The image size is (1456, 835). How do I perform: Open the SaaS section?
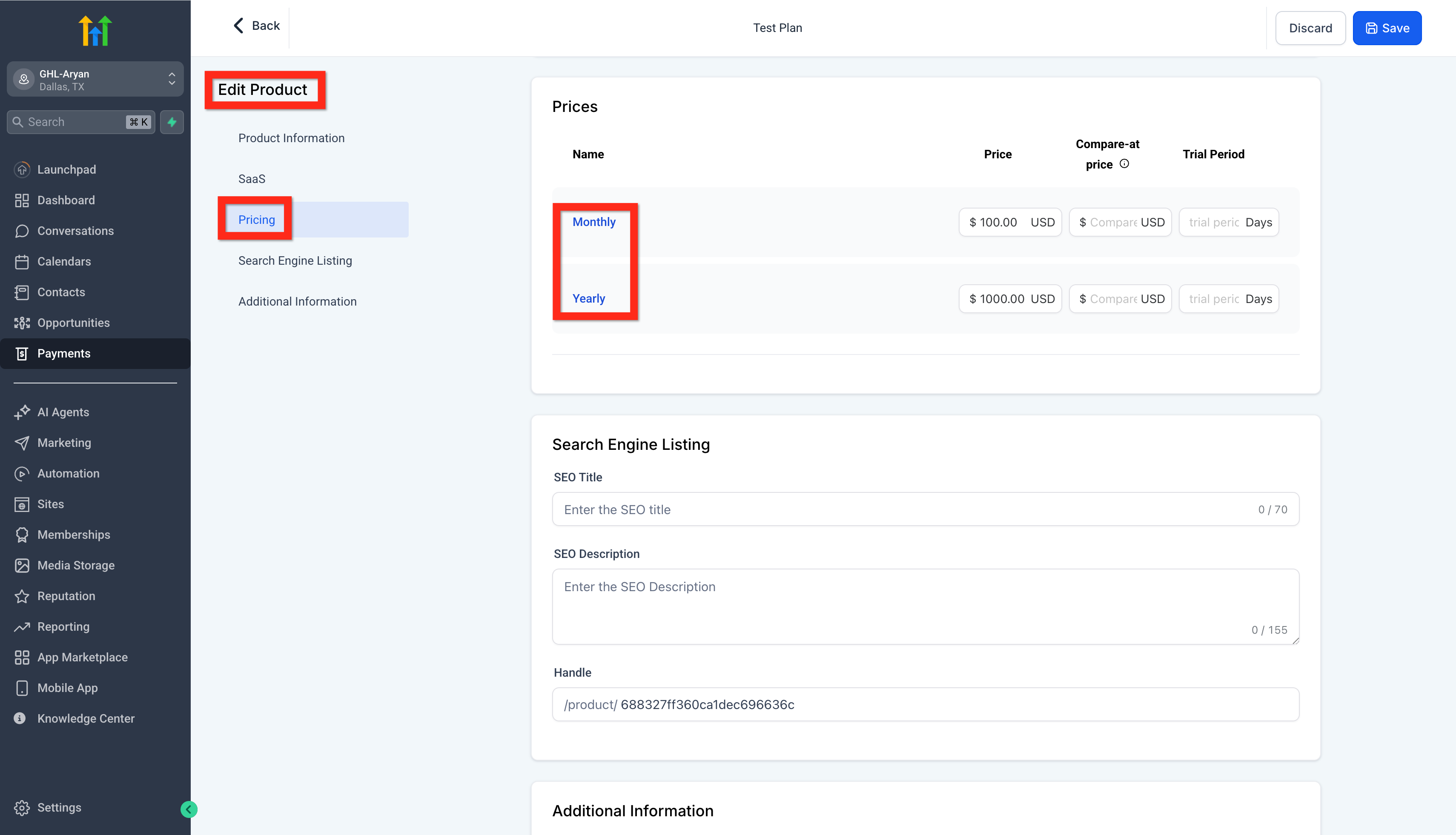251,179
